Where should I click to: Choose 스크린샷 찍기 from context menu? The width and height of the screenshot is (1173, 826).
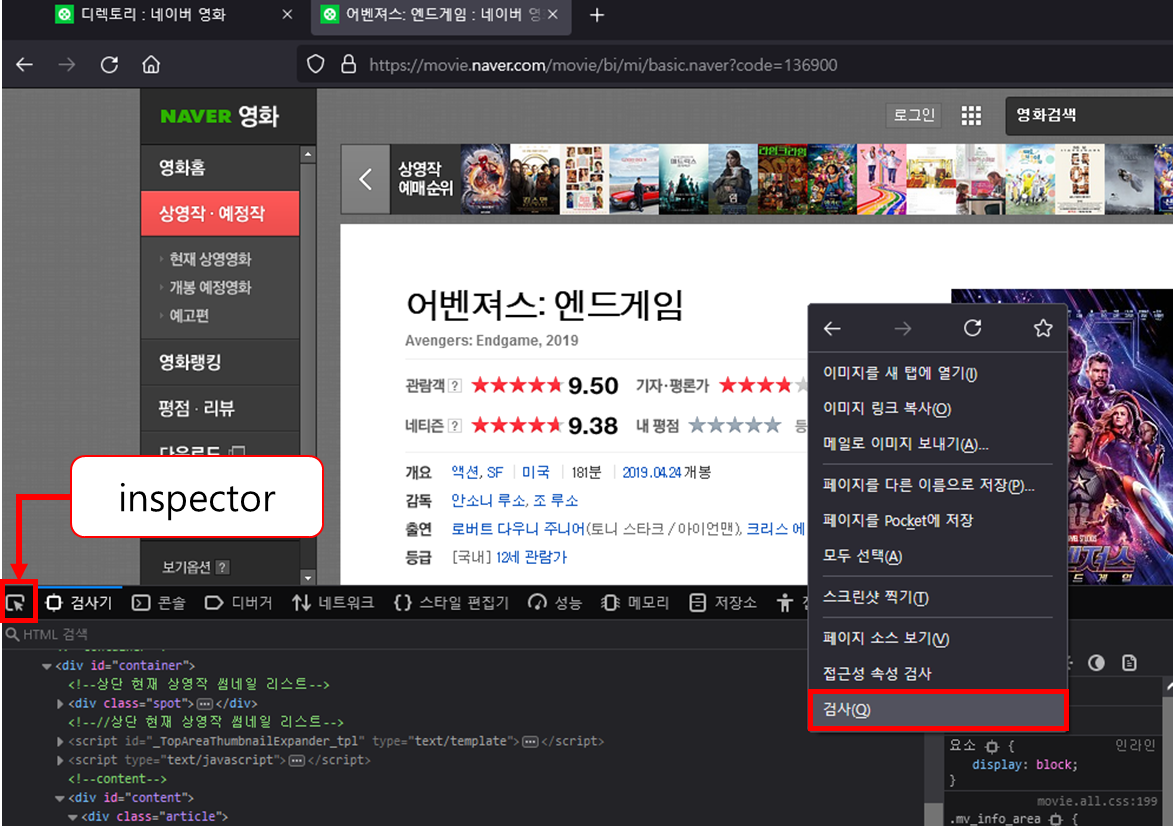click(937, 597)
